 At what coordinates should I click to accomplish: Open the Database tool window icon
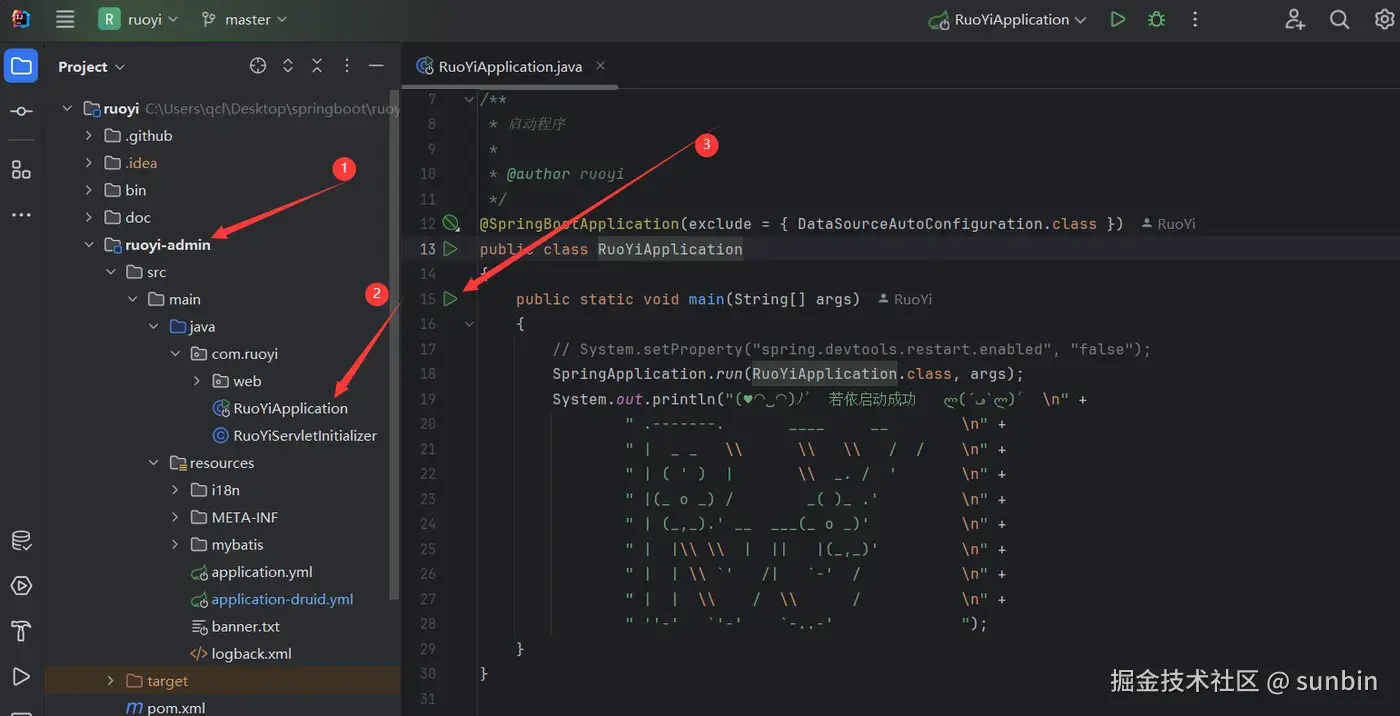pyautogui.click(x=21, y=541)
